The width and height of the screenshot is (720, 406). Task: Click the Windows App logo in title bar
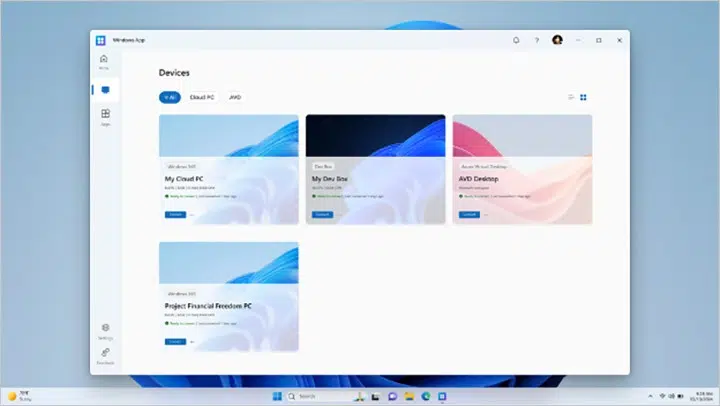coord(101,40)
